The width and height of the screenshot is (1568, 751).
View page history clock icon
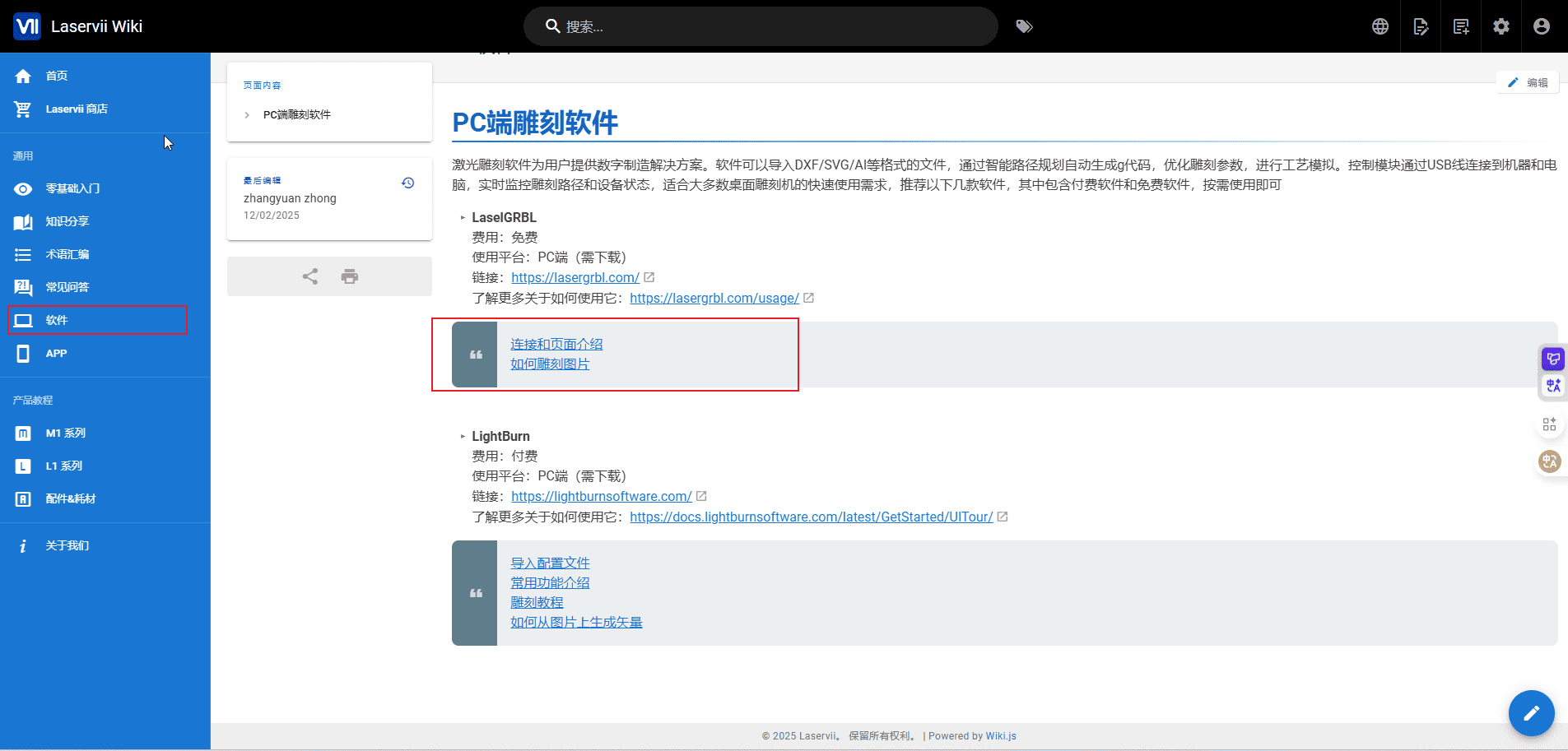pyautogui.click(x=407, y=183)
